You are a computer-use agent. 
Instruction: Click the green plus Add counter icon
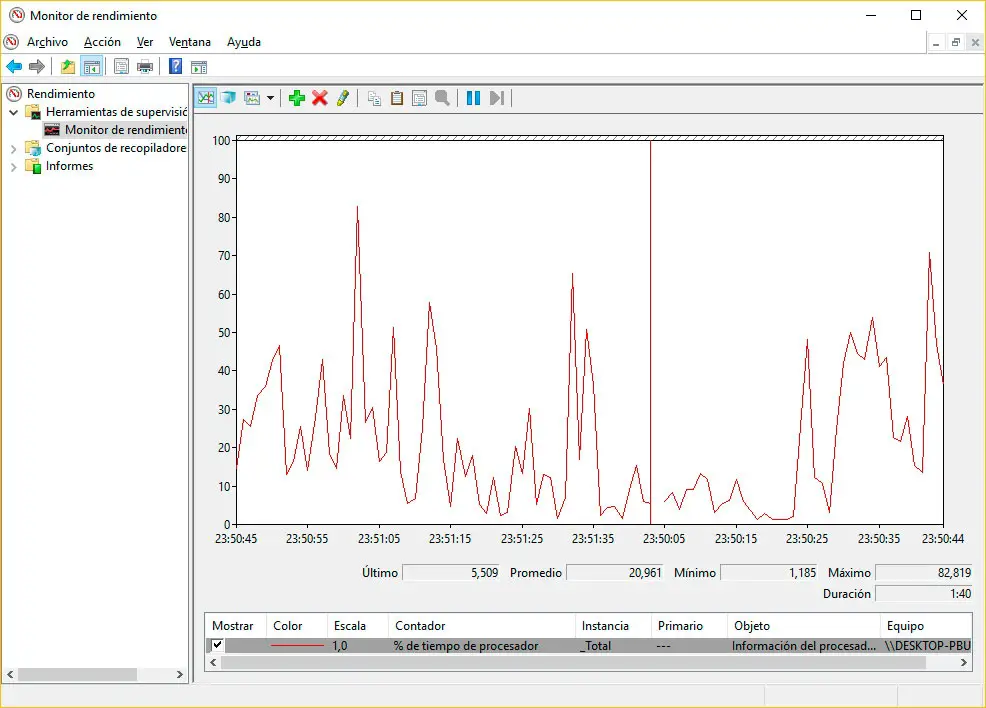coord(296,98)
